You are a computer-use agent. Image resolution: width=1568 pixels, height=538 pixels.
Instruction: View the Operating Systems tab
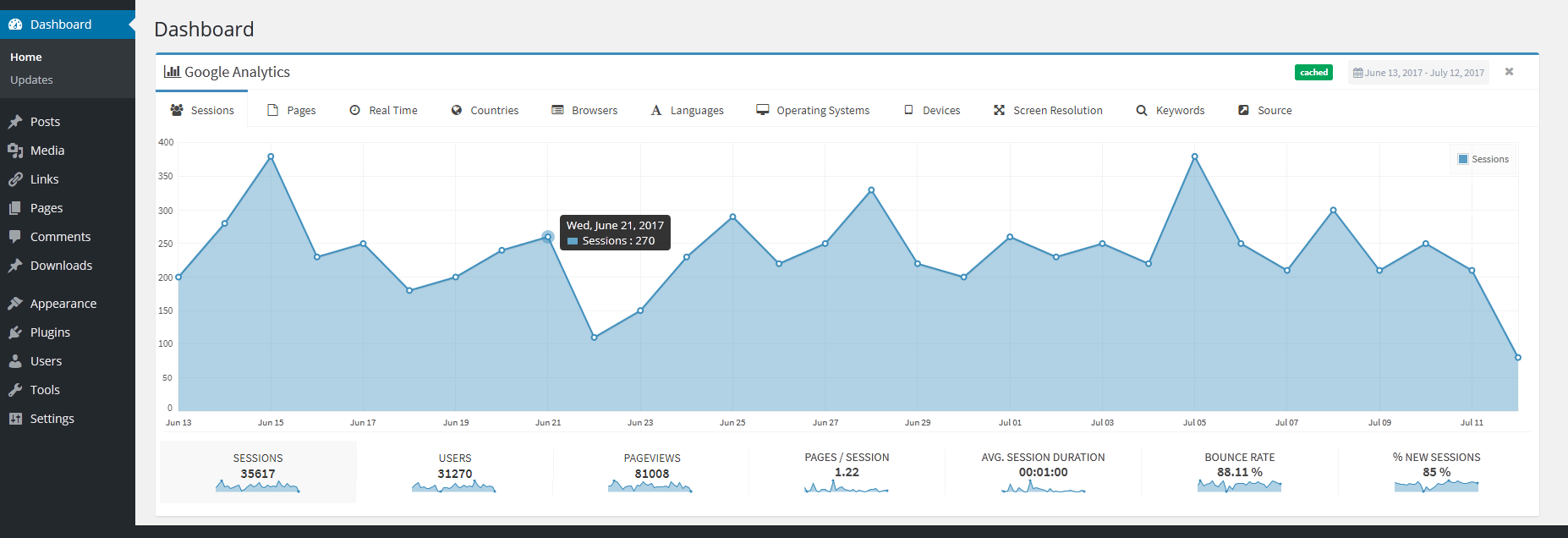point(813,110)
